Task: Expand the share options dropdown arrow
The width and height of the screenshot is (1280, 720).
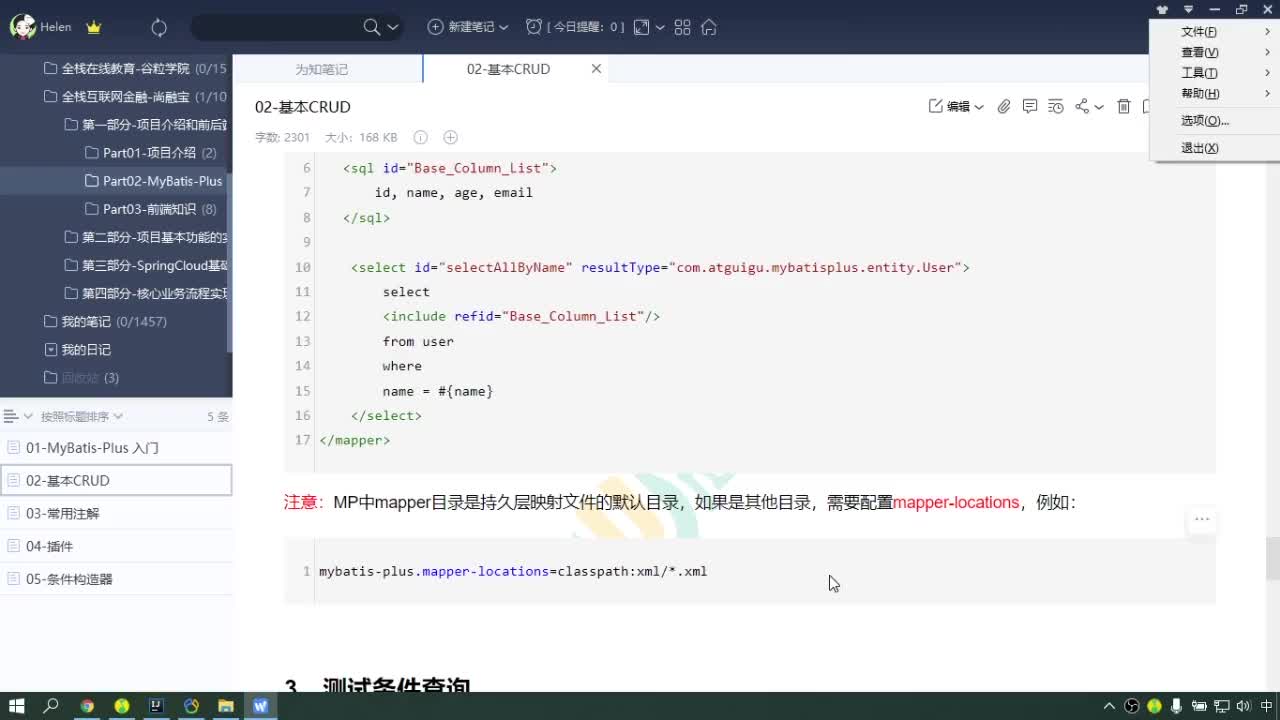Action: 1099,107
